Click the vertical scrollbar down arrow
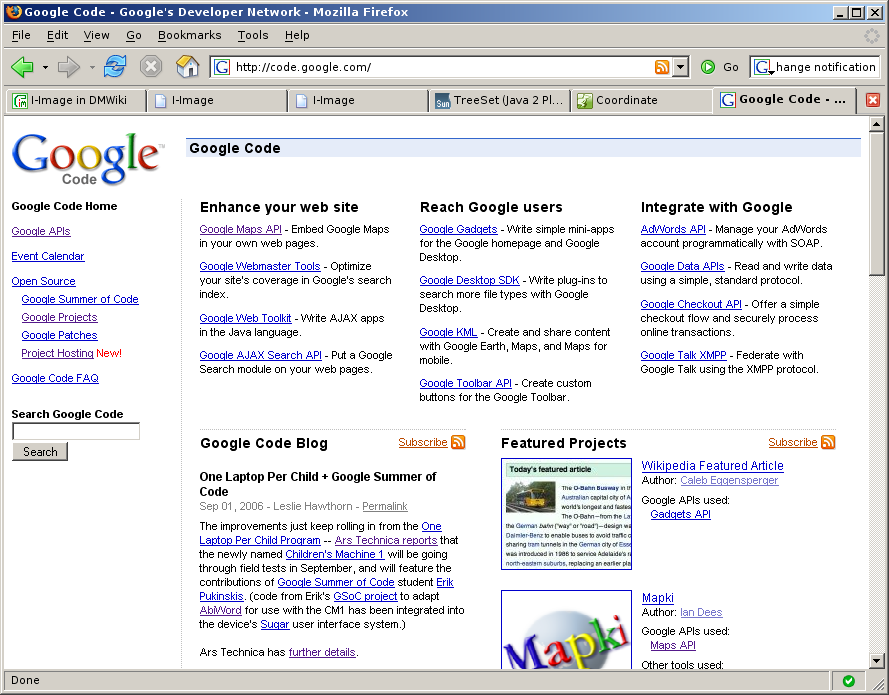 pyautogui.click(x=877, y=660)
